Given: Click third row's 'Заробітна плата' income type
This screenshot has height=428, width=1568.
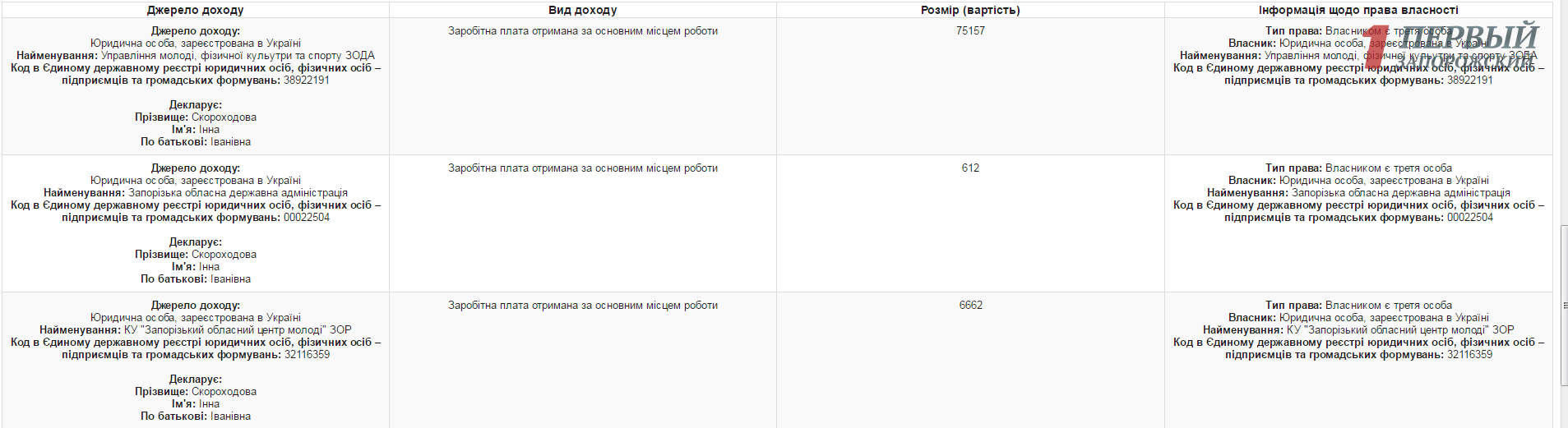Looking at the screenshot, I should pyautogui.click(x=582, y=306).
